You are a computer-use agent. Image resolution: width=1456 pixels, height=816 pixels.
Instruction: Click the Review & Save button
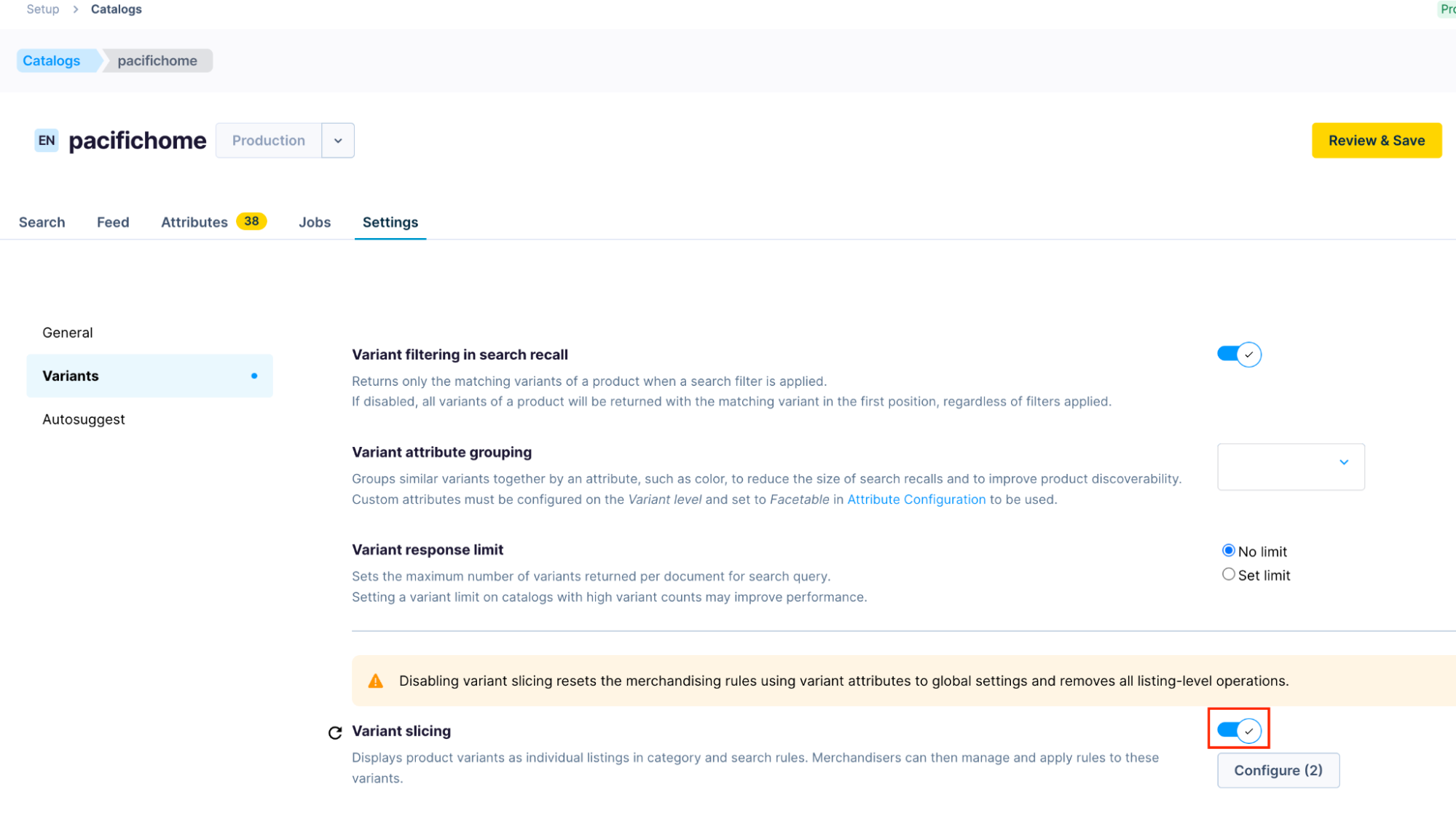tap(1376, 140)
